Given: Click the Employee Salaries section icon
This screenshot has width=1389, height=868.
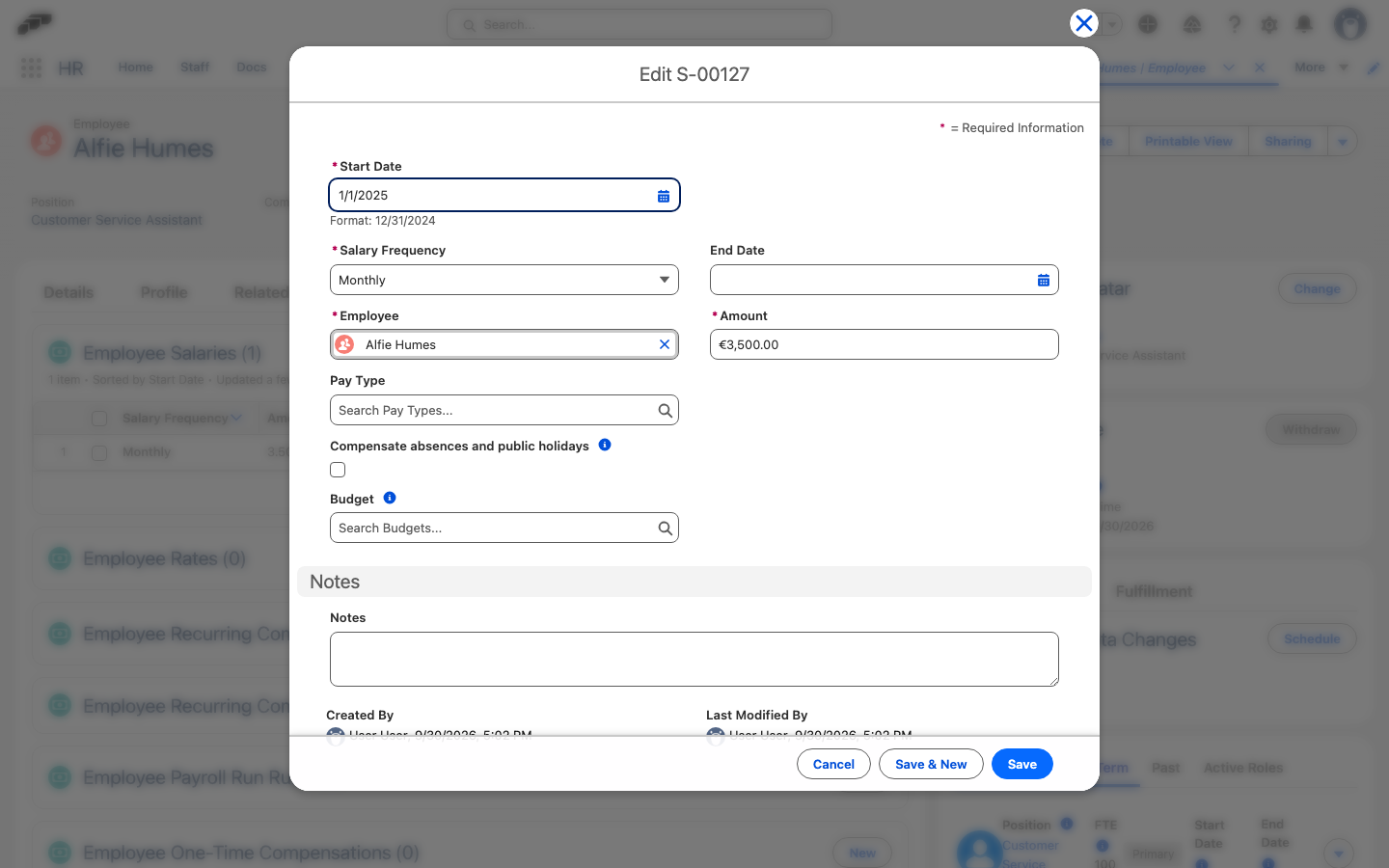Looking at the screenshot, I should [x=60, y=353].
